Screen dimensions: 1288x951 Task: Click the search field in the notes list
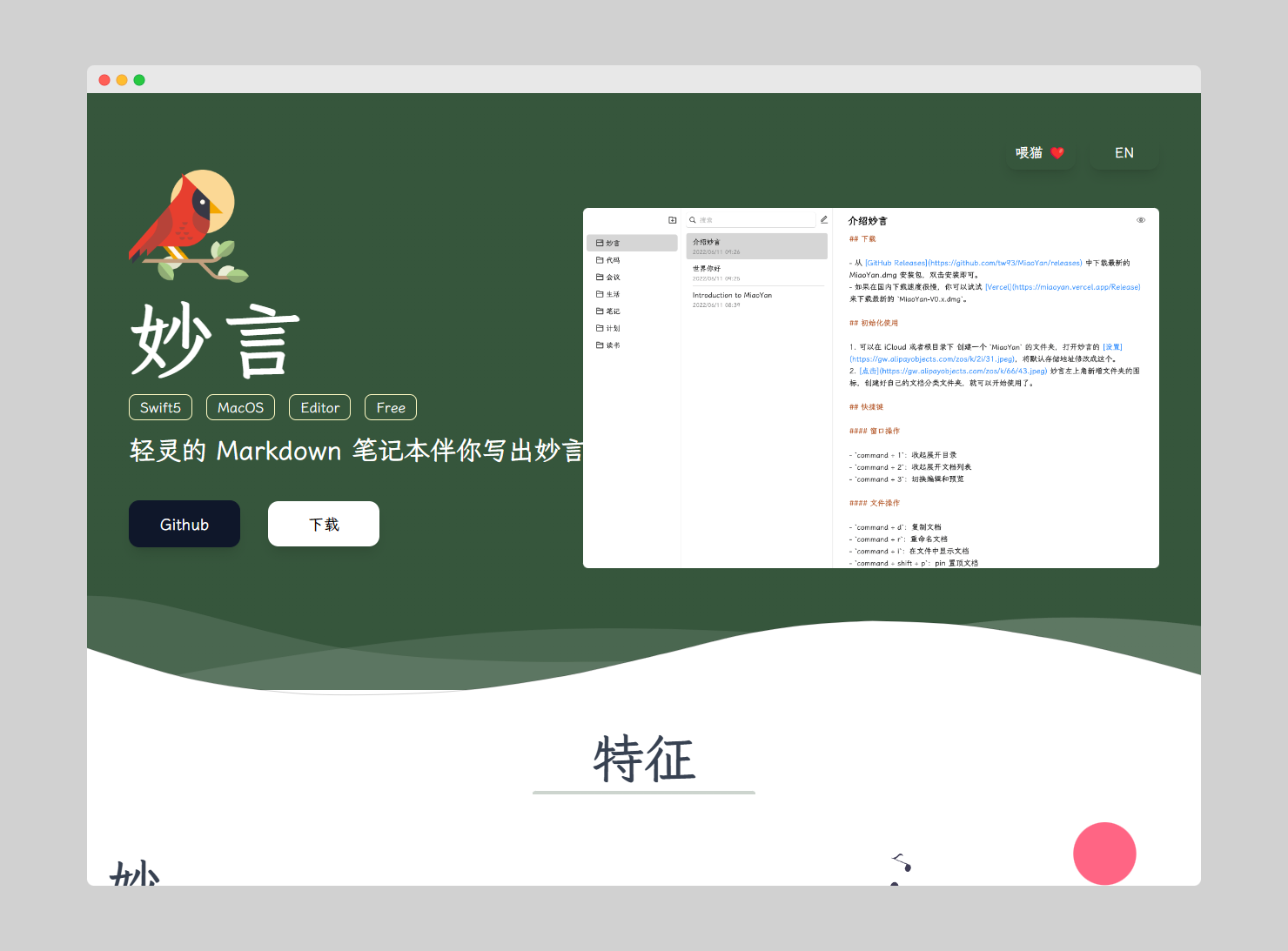(754, 220)
